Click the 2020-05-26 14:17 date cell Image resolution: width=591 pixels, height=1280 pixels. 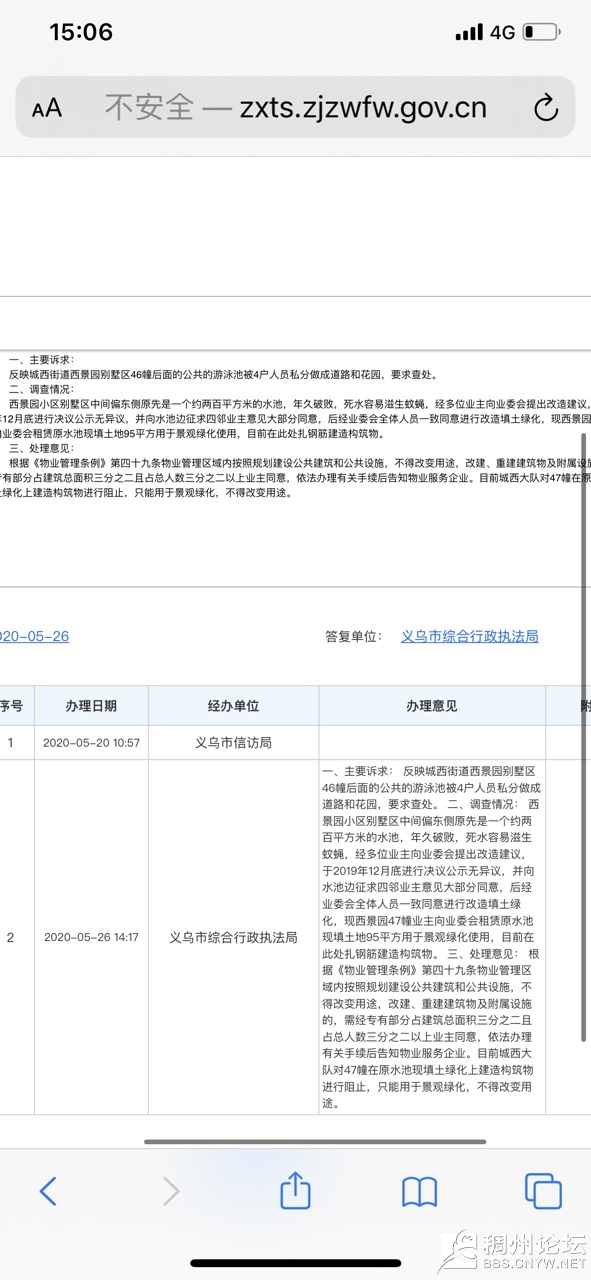(x=90, y=938)
